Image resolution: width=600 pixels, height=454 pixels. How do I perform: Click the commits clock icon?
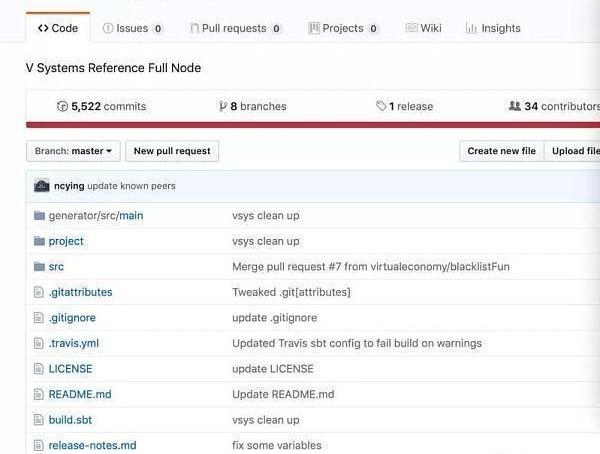[x=62, y=106]
